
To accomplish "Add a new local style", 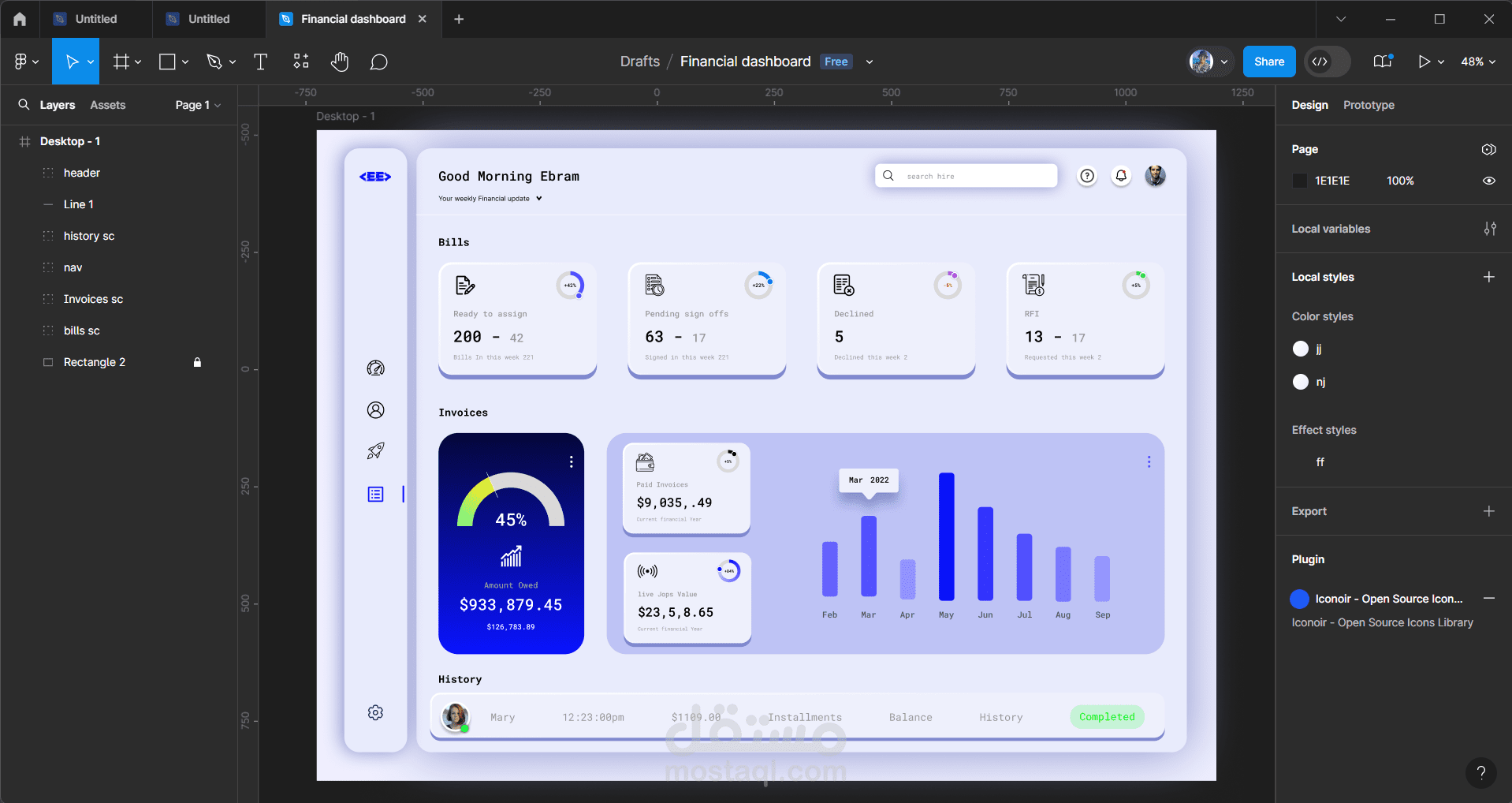I will (1488, 277).
